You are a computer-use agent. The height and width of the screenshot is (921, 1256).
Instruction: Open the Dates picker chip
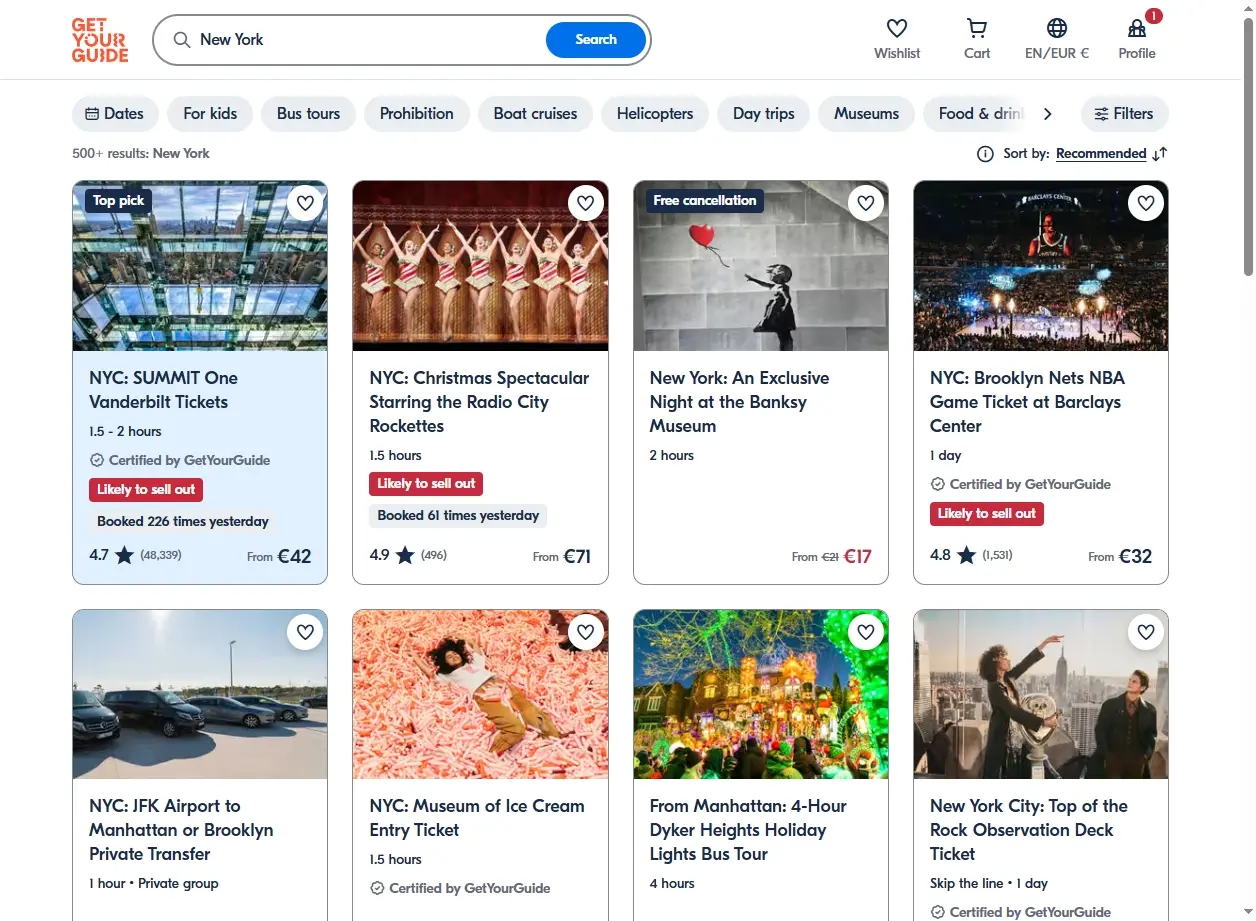[x=115, y=114]
